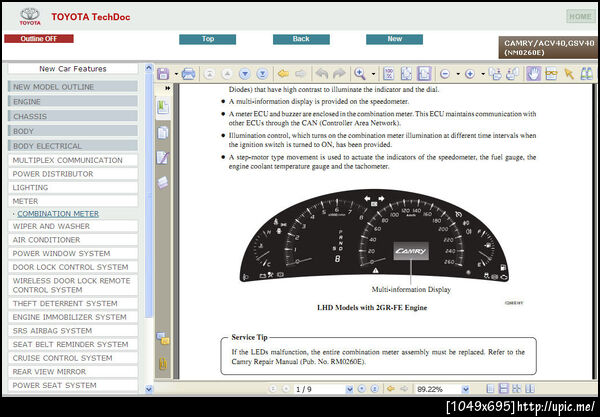Select Continuous page layout in status bar

[504, 389]
